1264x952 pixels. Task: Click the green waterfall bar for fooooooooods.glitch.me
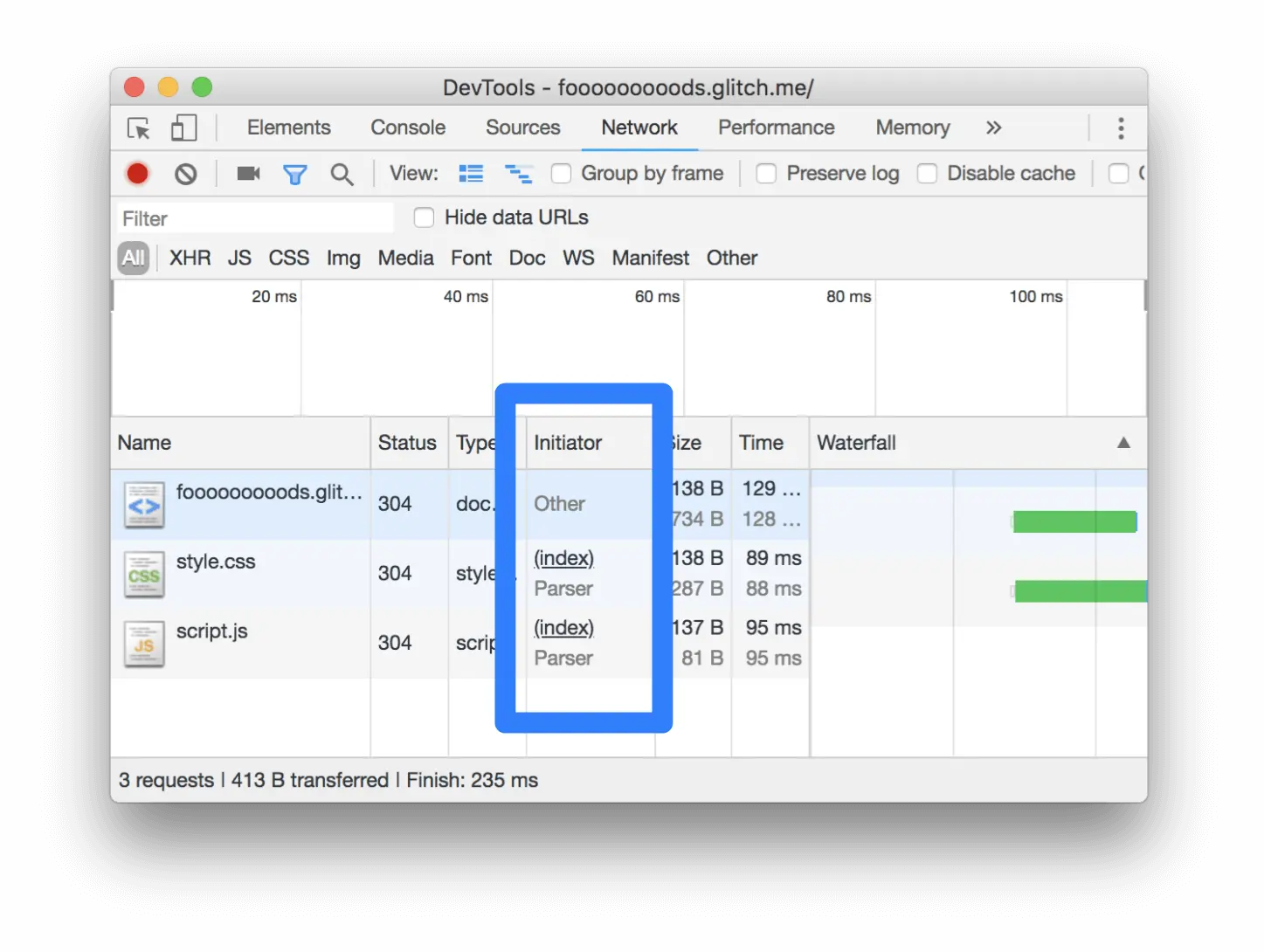(1074, 521)
